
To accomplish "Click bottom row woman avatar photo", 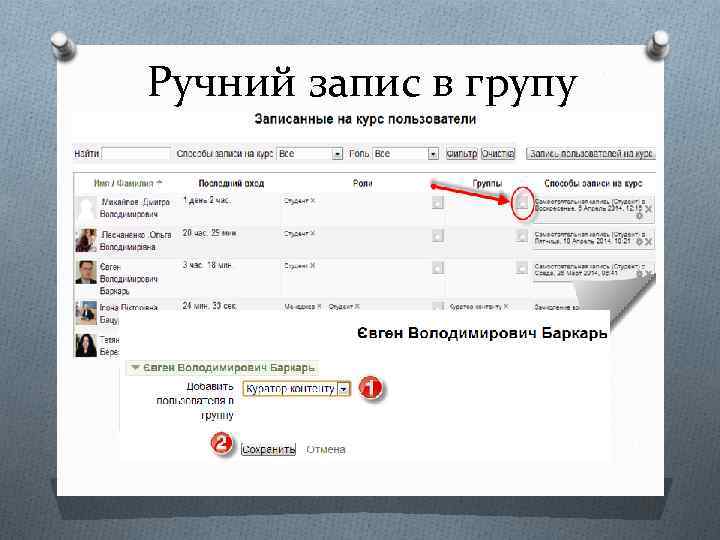I will pos(86,345).
